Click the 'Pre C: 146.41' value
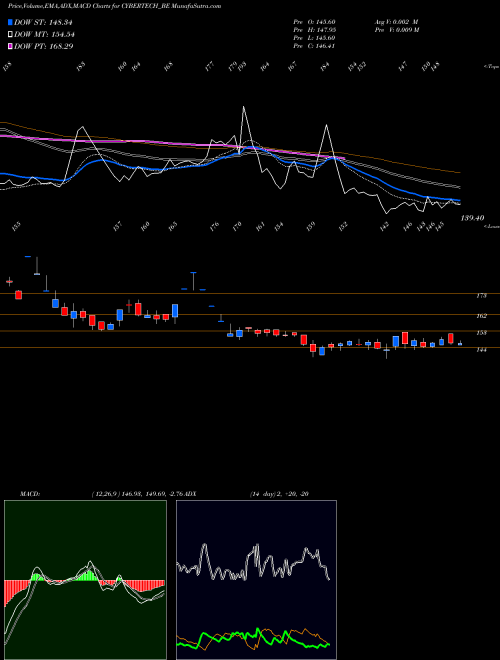The width and height of the screenshot is (500, 660). 314,46
